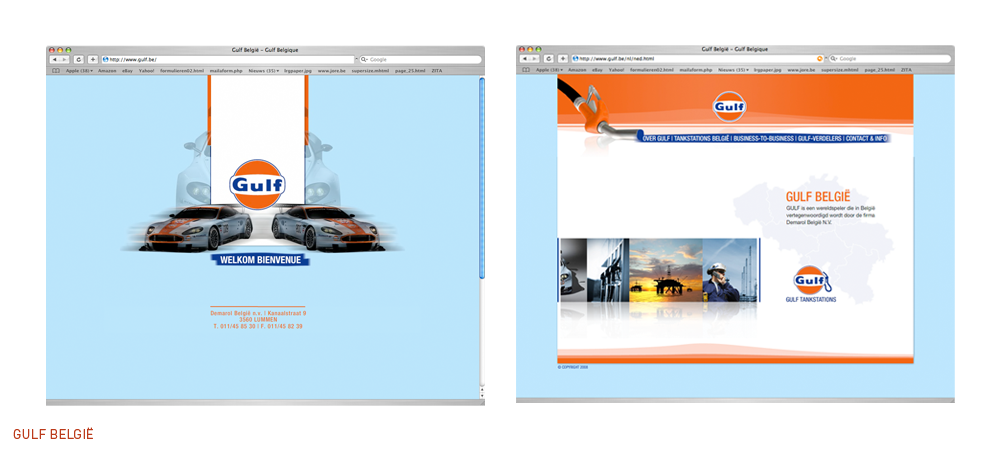1000x450 pixels.
Task: Click the GULF BELGIË heading on the right page
Action: (818, 197)
